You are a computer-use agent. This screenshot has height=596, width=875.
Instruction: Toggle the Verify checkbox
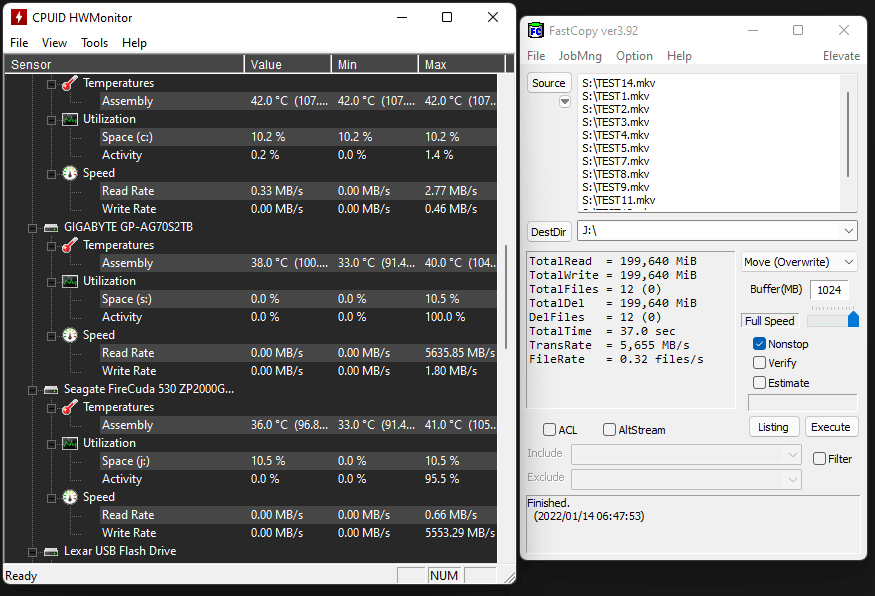pos(759,363)
